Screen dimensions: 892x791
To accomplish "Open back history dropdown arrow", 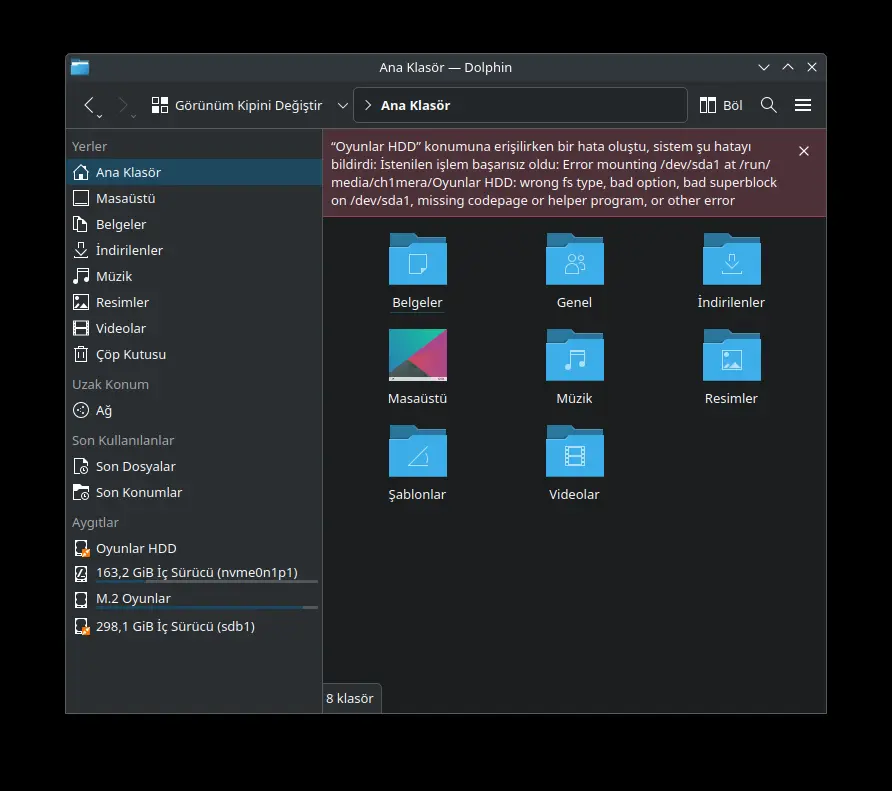I will click(100, 116).
